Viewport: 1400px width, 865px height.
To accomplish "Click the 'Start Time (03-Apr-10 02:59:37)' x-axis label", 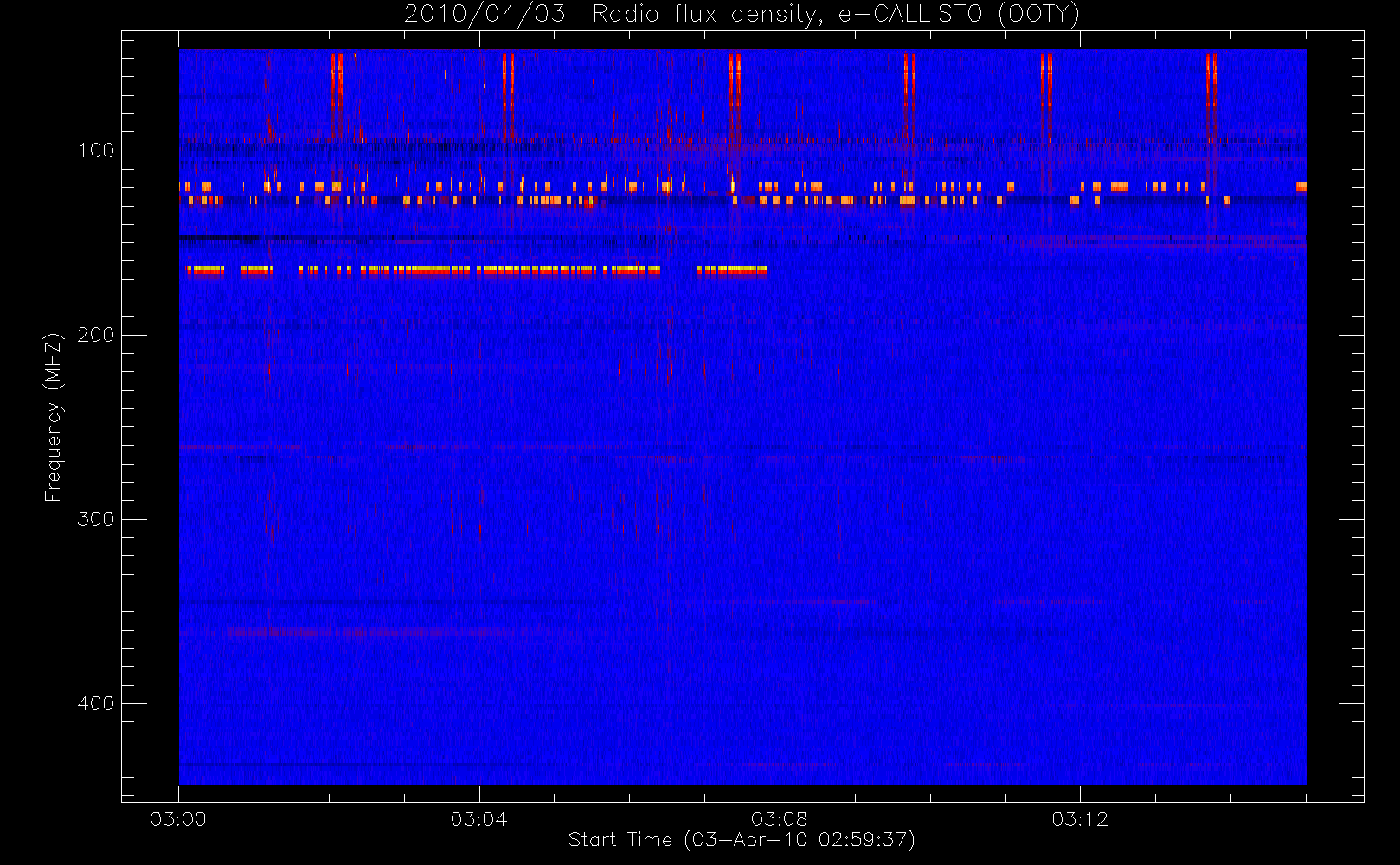I will tap(742, 840).
